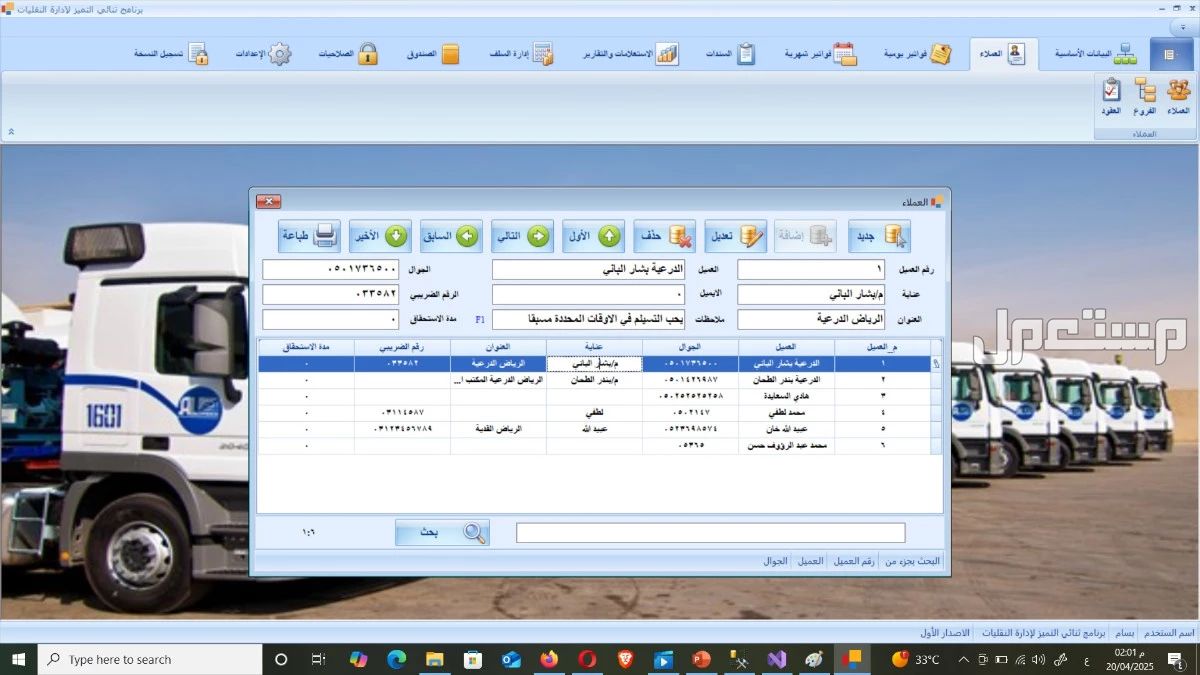
Task: Open الإعدادات settings tab
Action: pos(263,54)
